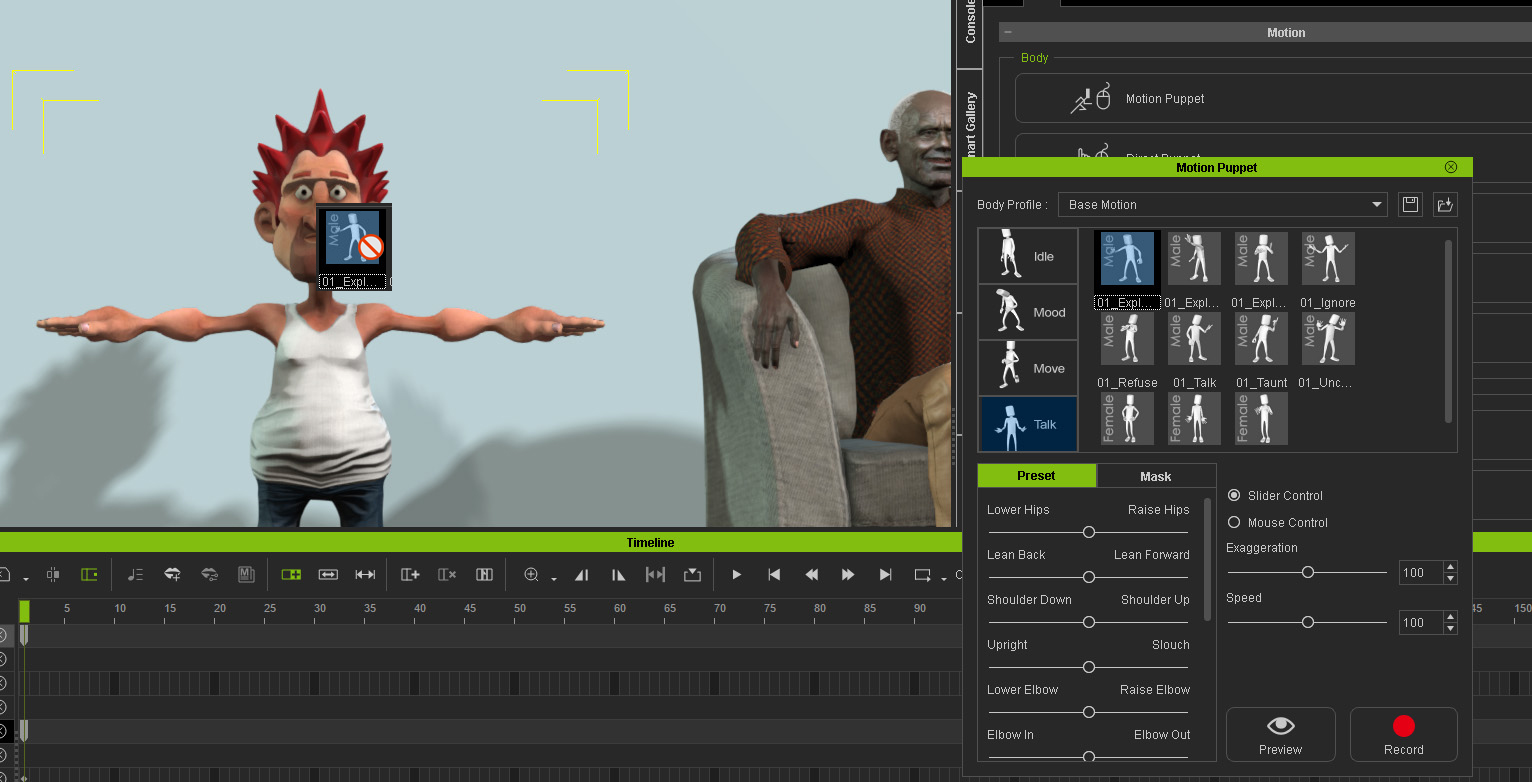Click the mark-out triangle icon
The height and width of the screenshot is (782, 1532).
(x=618, y=575)
